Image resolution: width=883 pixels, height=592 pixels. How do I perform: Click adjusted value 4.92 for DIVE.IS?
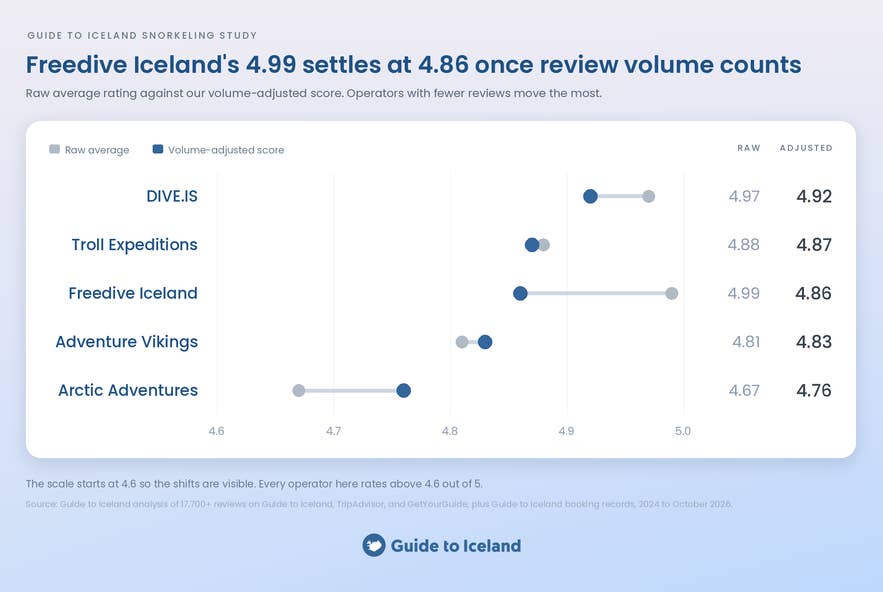click(x=814, y=197)
